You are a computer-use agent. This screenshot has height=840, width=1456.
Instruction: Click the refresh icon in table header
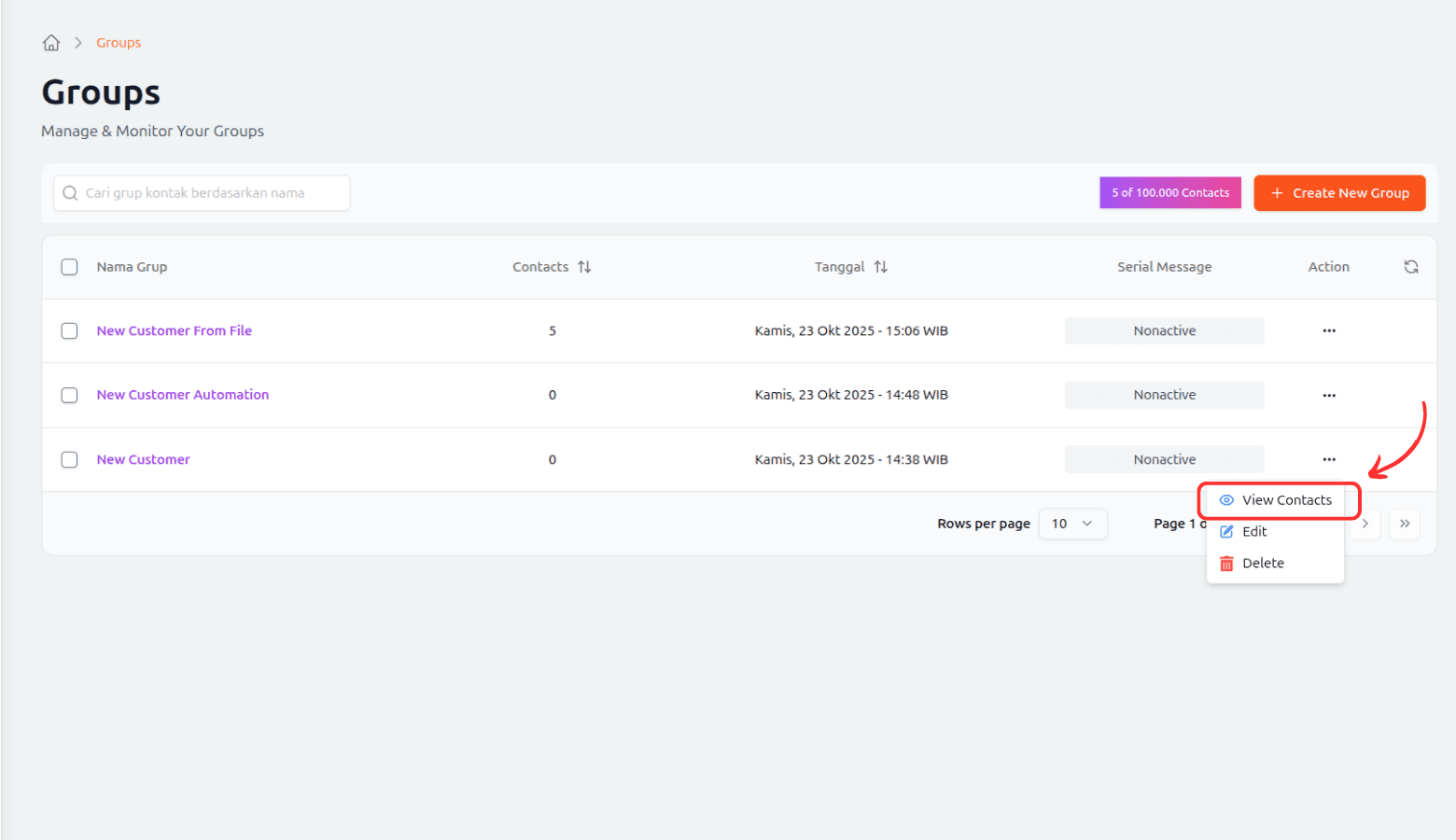coord(1410,267)
